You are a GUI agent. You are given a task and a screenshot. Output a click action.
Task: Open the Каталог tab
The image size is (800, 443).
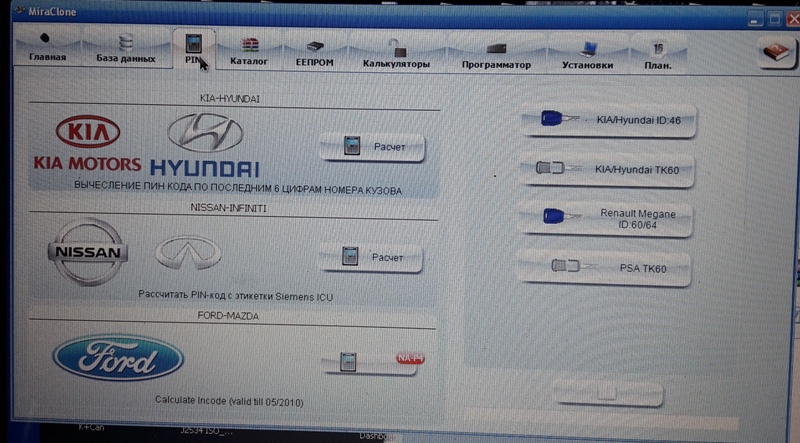(248, 51)
